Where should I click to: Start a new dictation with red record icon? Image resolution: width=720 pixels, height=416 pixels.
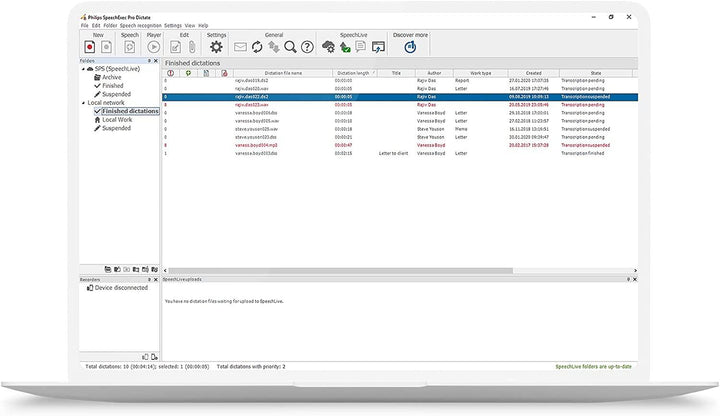tap(90, 47)
